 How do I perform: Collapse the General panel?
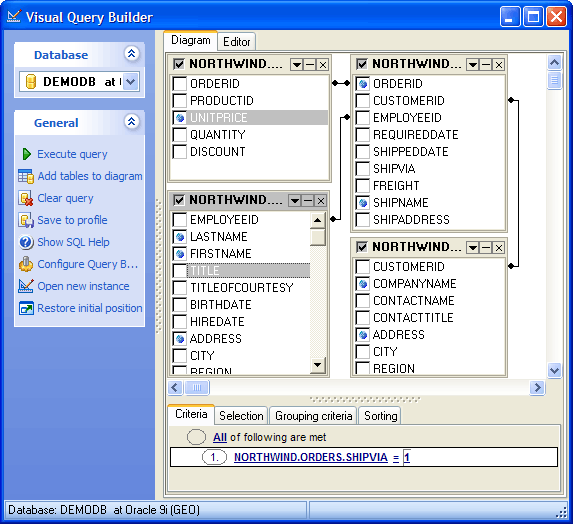[x=132, y=121]
